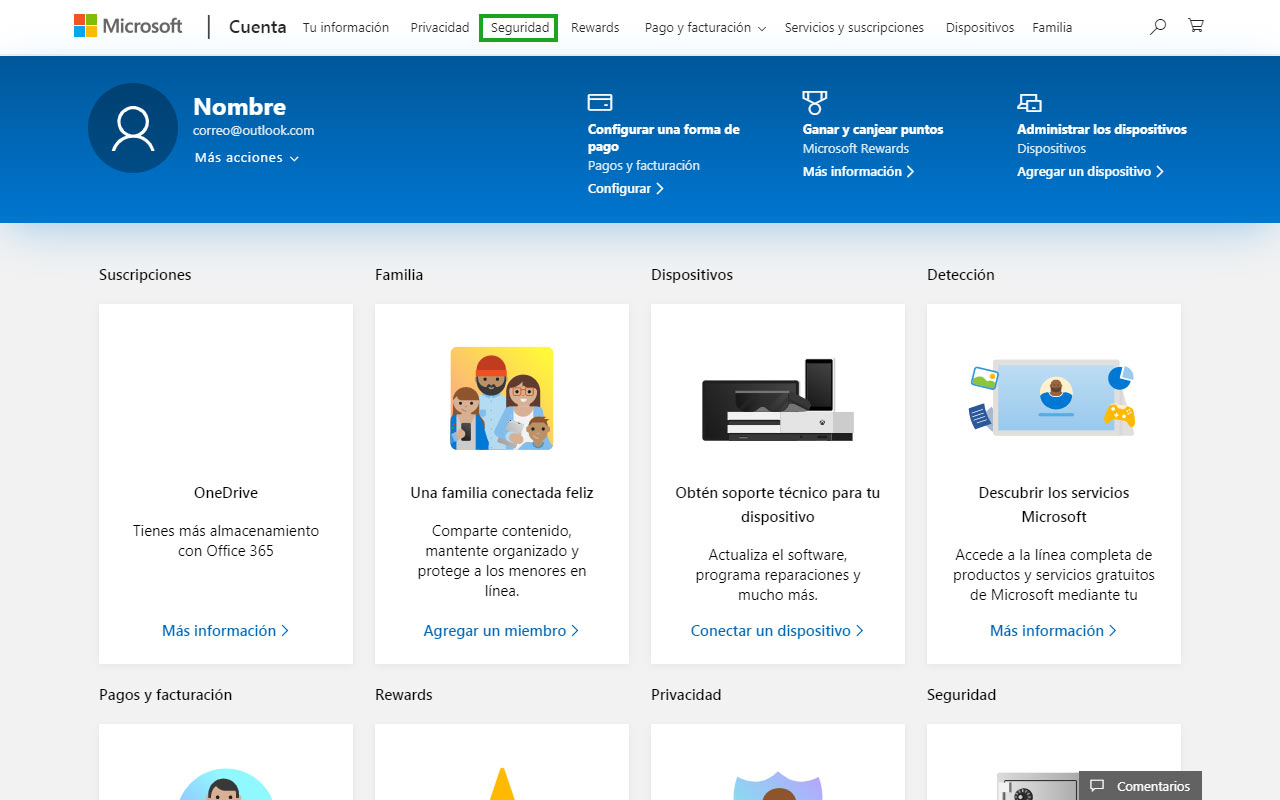Image resolution: width=1280 pixels, height=800 pixels.
Task: Click Administrar los dispositivos heading
Action: 1102,129
